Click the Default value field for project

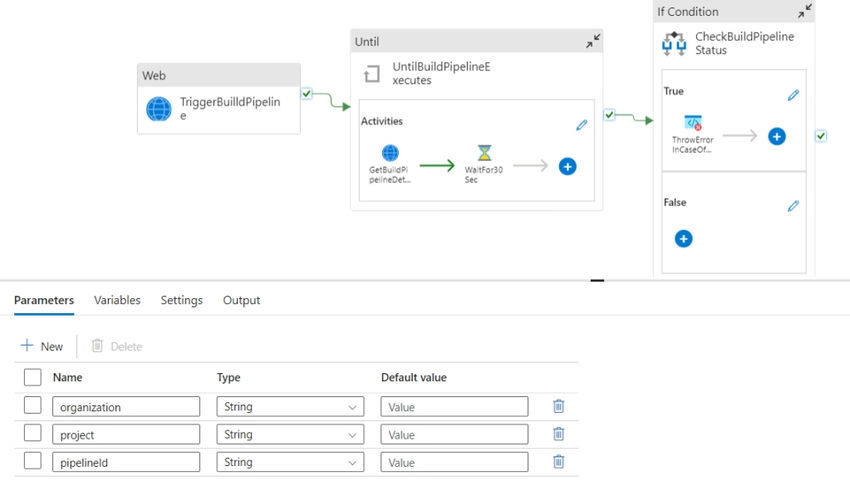coord(454,434)
